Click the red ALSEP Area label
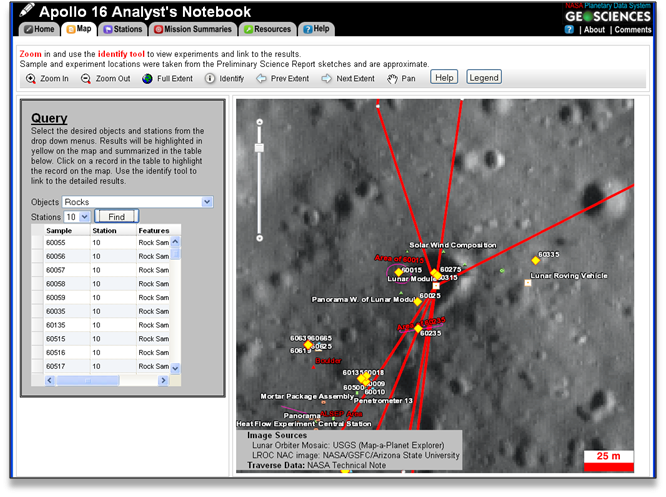 coord(341,414)
